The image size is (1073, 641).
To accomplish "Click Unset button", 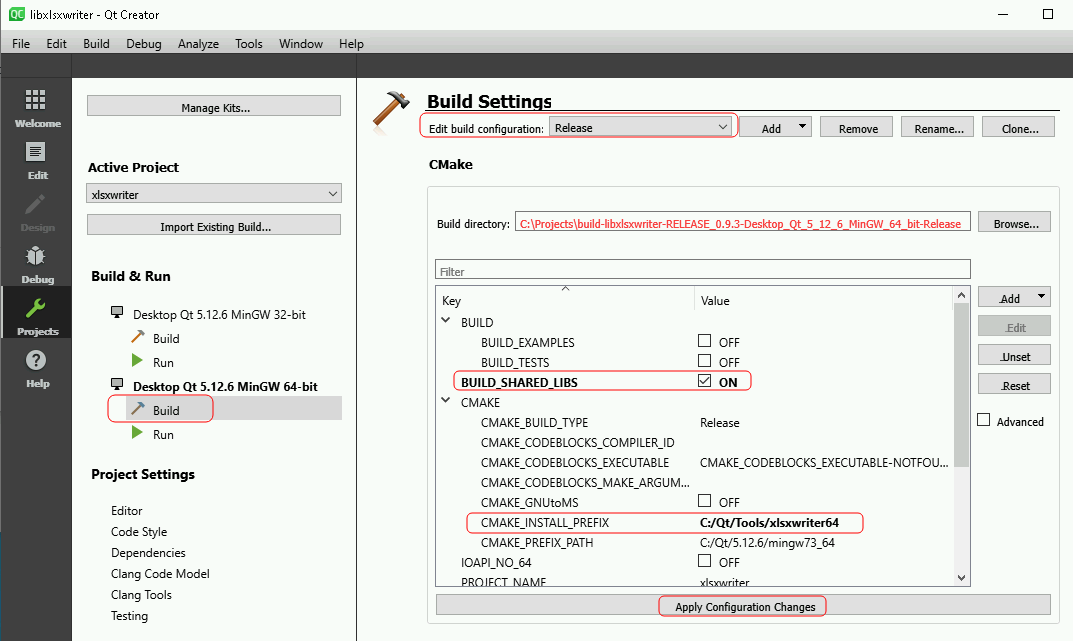I will click(x=1014, y=356).
